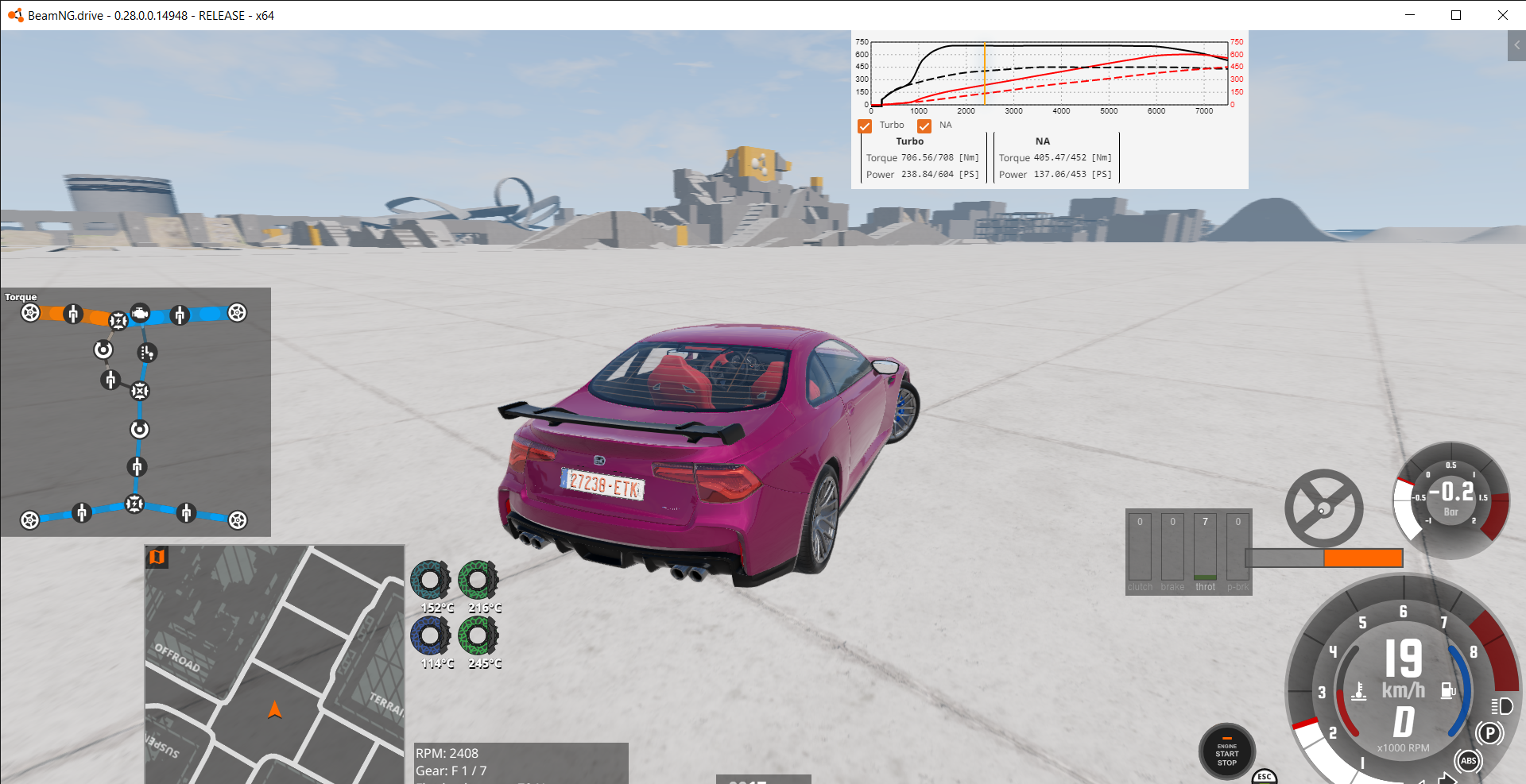The width and height of the screenshot is (1526, 784).
Task: Click the RPM: 2408 readout
Action: point(447,753)
